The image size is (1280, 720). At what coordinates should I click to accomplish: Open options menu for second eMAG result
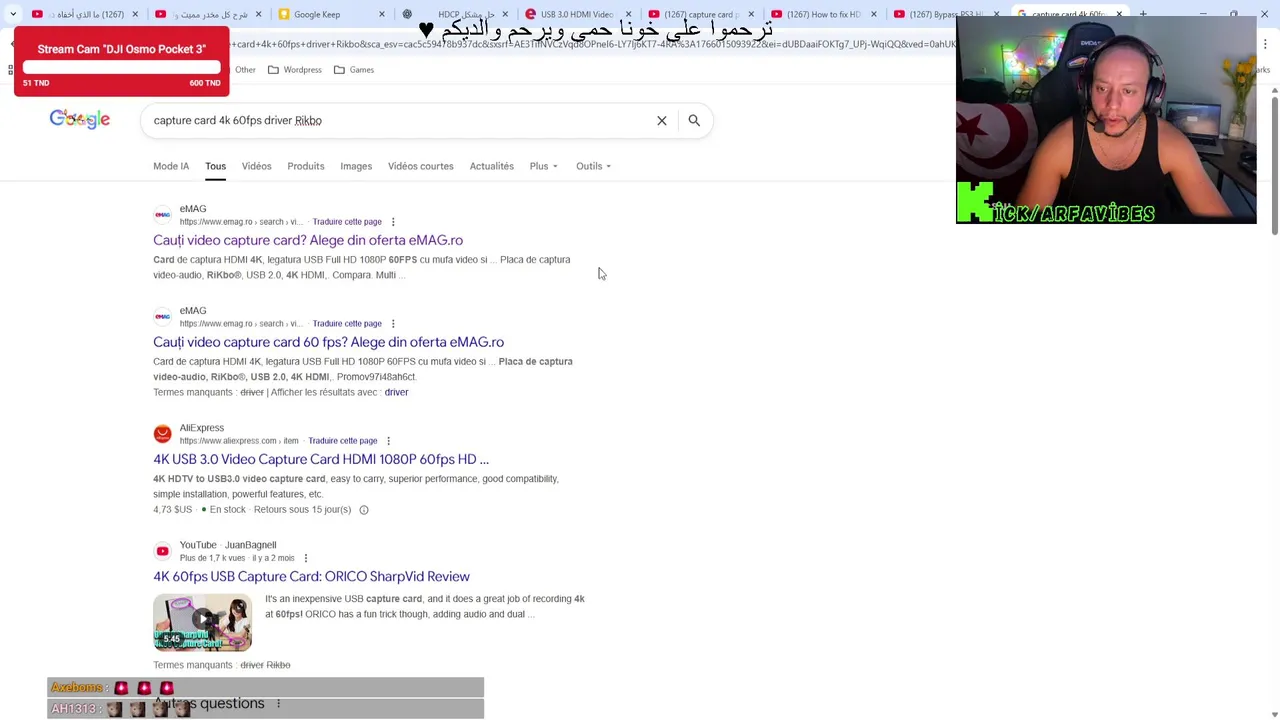point(393,324)
